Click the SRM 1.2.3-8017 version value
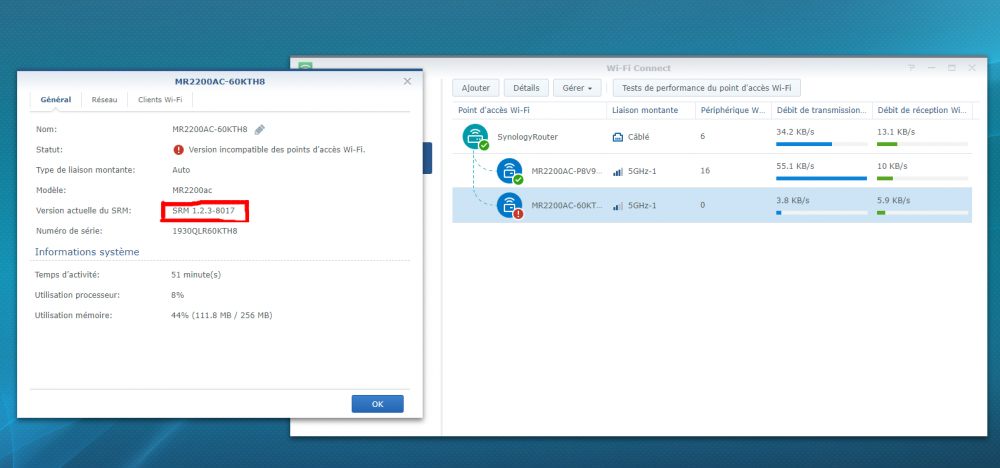Viewport: 1000px width, 468px height. (x=203, y=210)
